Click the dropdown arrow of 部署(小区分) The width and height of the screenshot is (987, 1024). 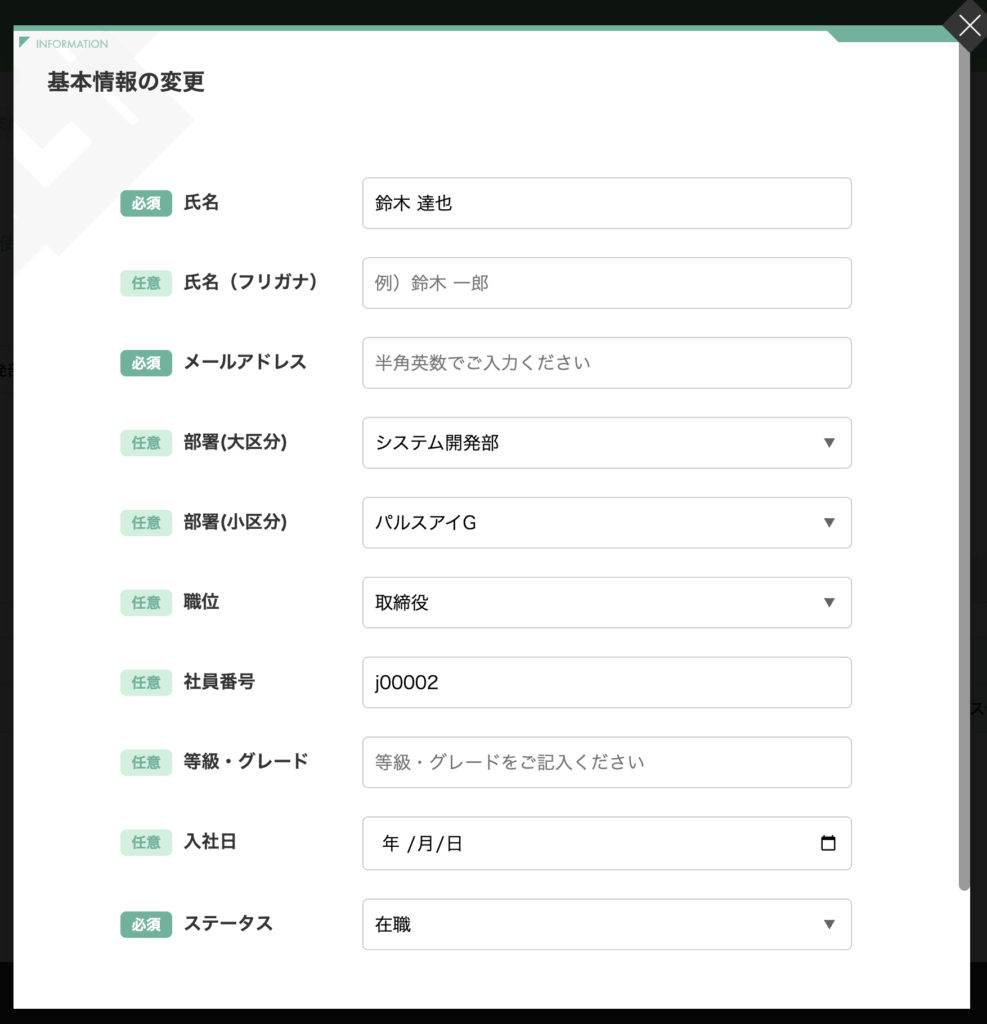pyautogui.click(x=829, y=522)
